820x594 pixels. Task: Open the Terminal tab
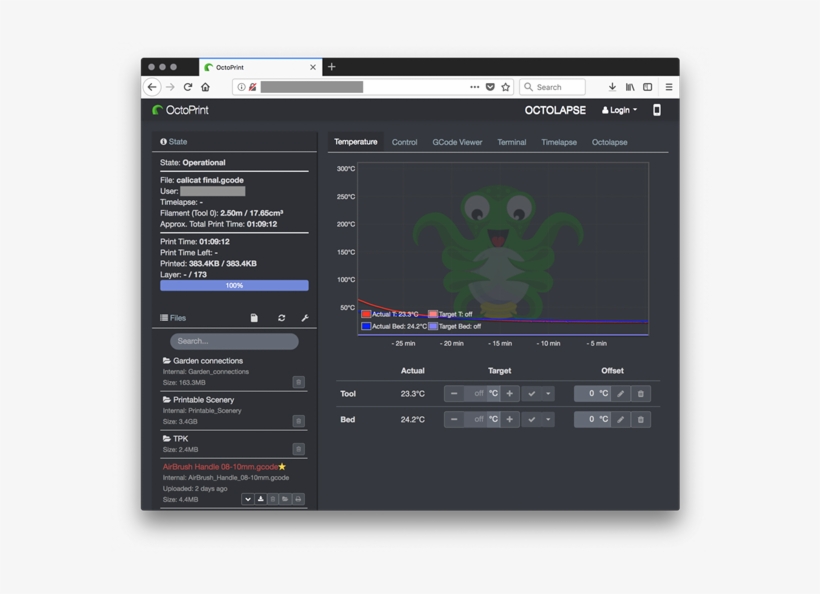(511, 142)
